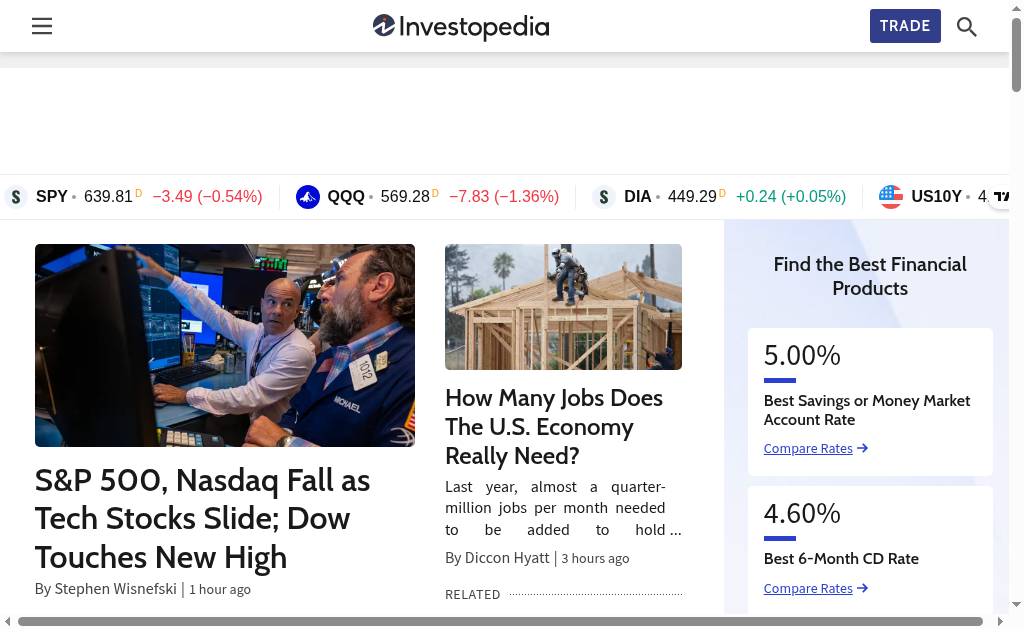Open the search magnifier icon
Screen dimensions: 1024x629
point(967,27)
